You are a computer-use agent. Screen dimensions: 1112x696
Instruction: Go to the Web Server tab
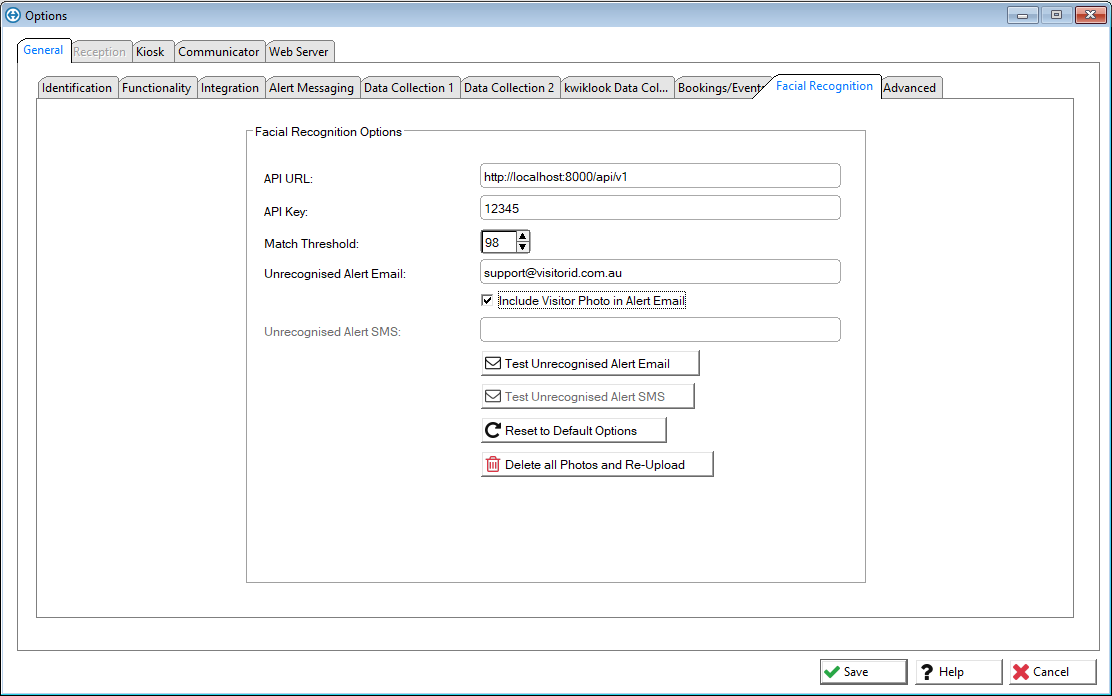click(298, 52)
